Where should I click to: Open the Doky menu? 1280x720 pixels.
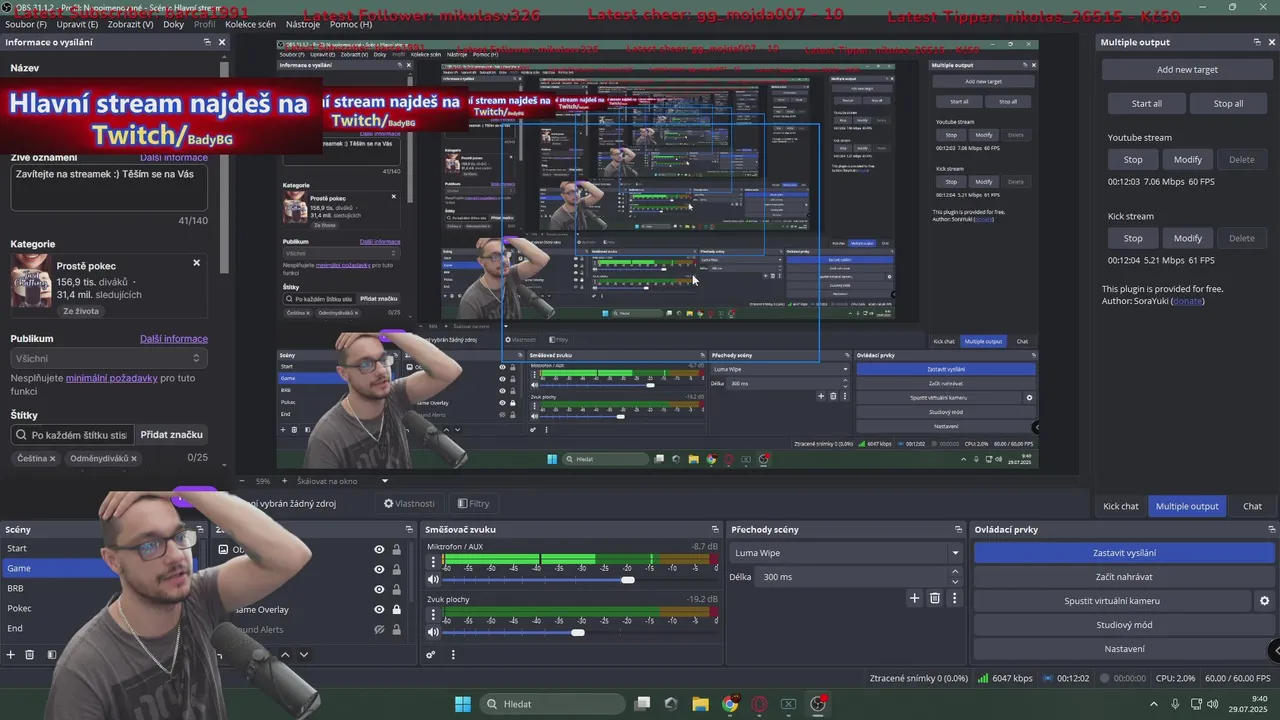click(173, 24)
